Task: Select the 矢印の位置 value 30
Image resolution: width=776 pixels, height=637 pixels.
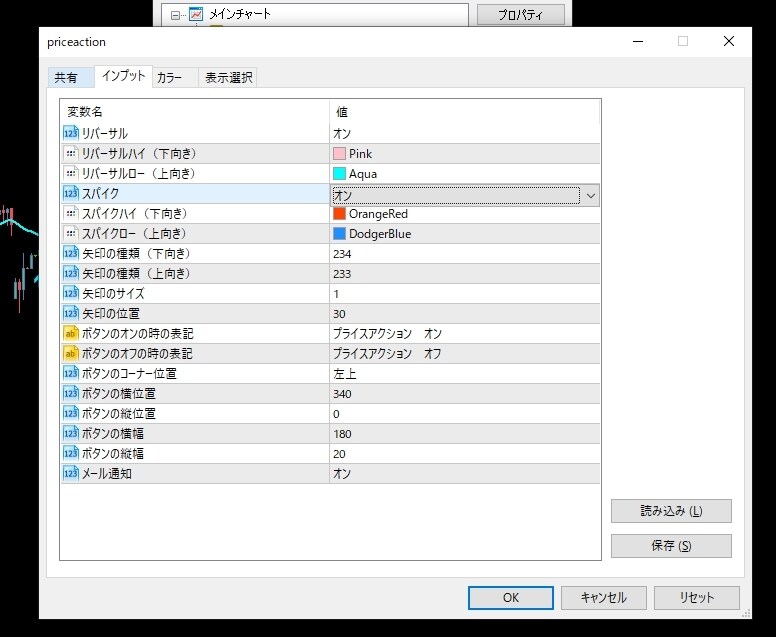Action: pyautogui.click(x=340, y=314)
